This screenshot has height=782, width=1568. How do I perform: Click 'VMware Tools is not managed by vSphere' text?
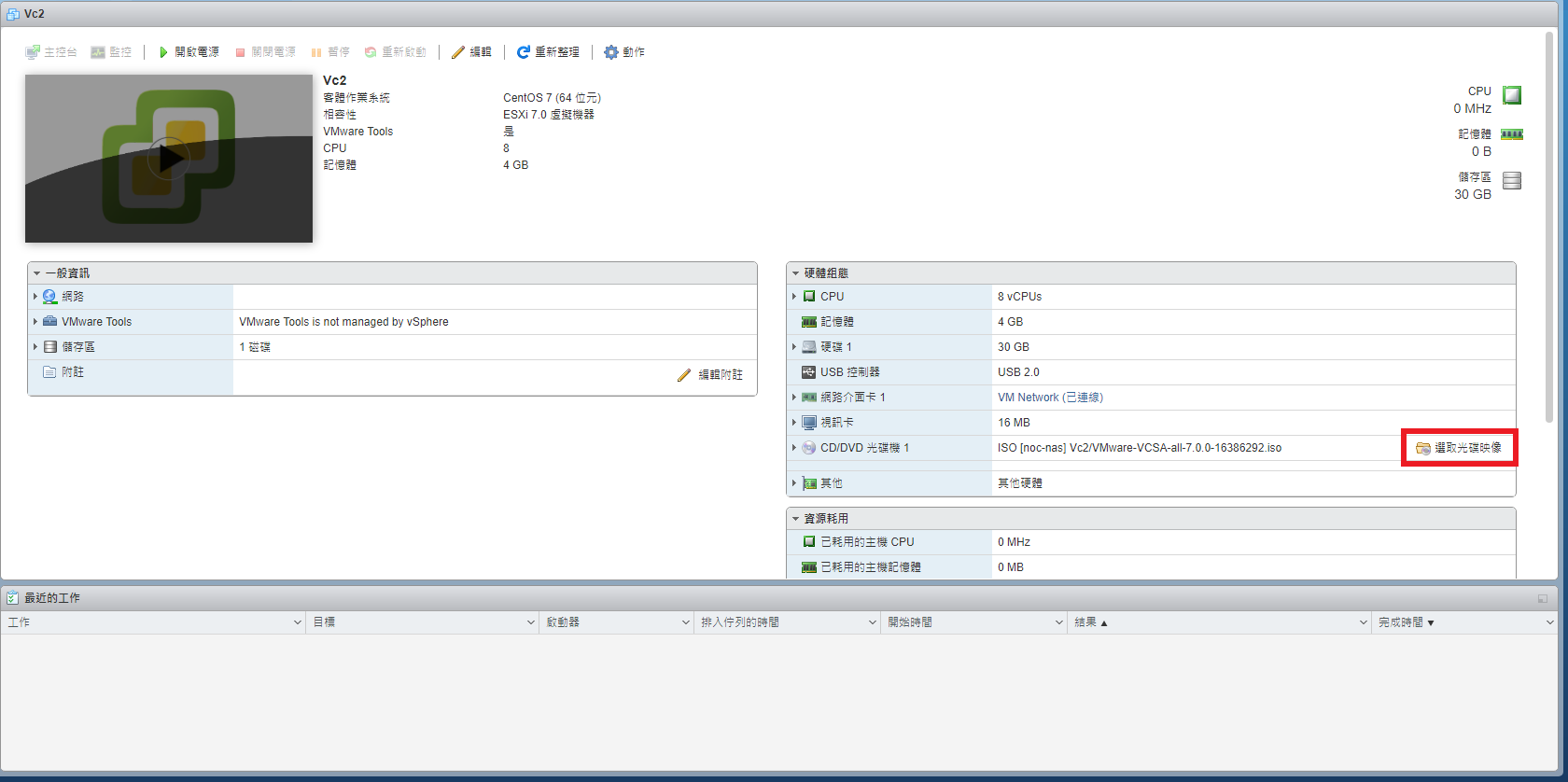click(343, 322)
